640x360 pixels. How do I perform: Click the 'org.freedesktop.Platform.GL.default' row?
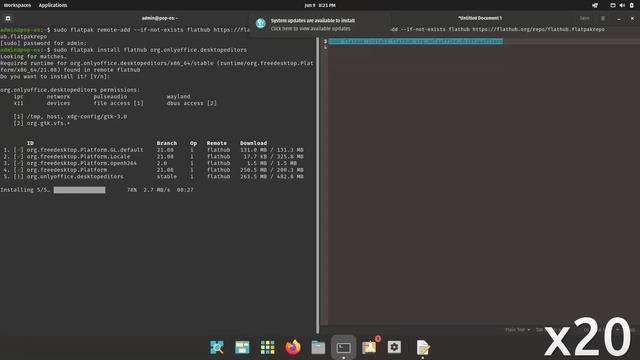(153, 150)
